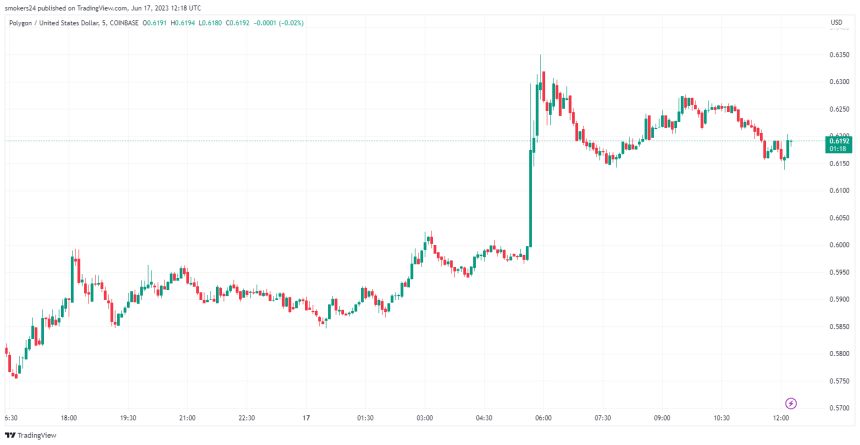Click the TradingView logo at bottom left
Screen dimensions: 860x445
click(31, 435)
